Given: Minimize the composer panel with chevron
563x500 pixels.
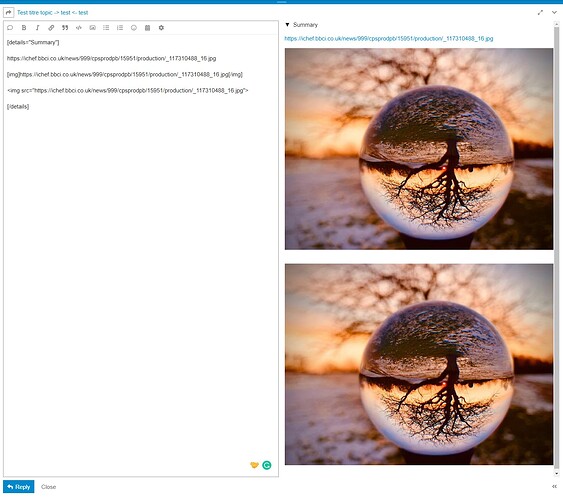Looking at the screenshot, I should click(554, 13).
